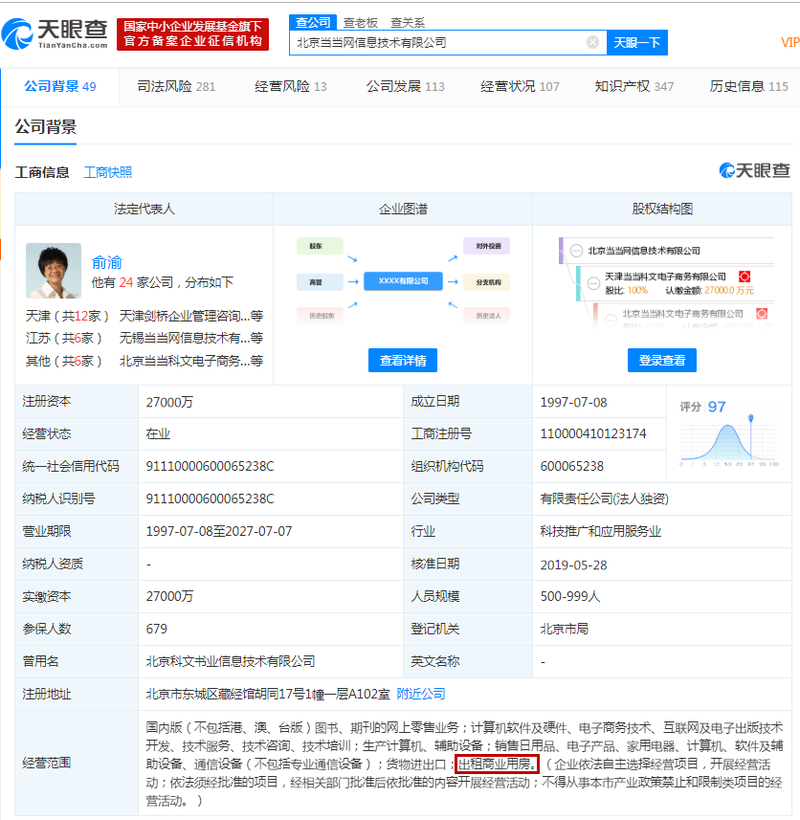Click 组织机构代码 value 600065238
800x820 pixels.
[572, 466]
